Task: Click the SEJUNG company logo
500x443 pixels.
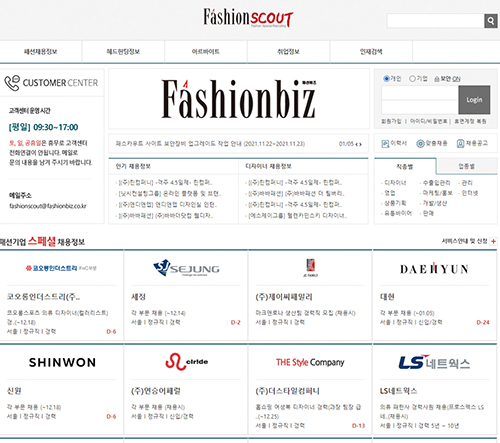Action: 186,268
